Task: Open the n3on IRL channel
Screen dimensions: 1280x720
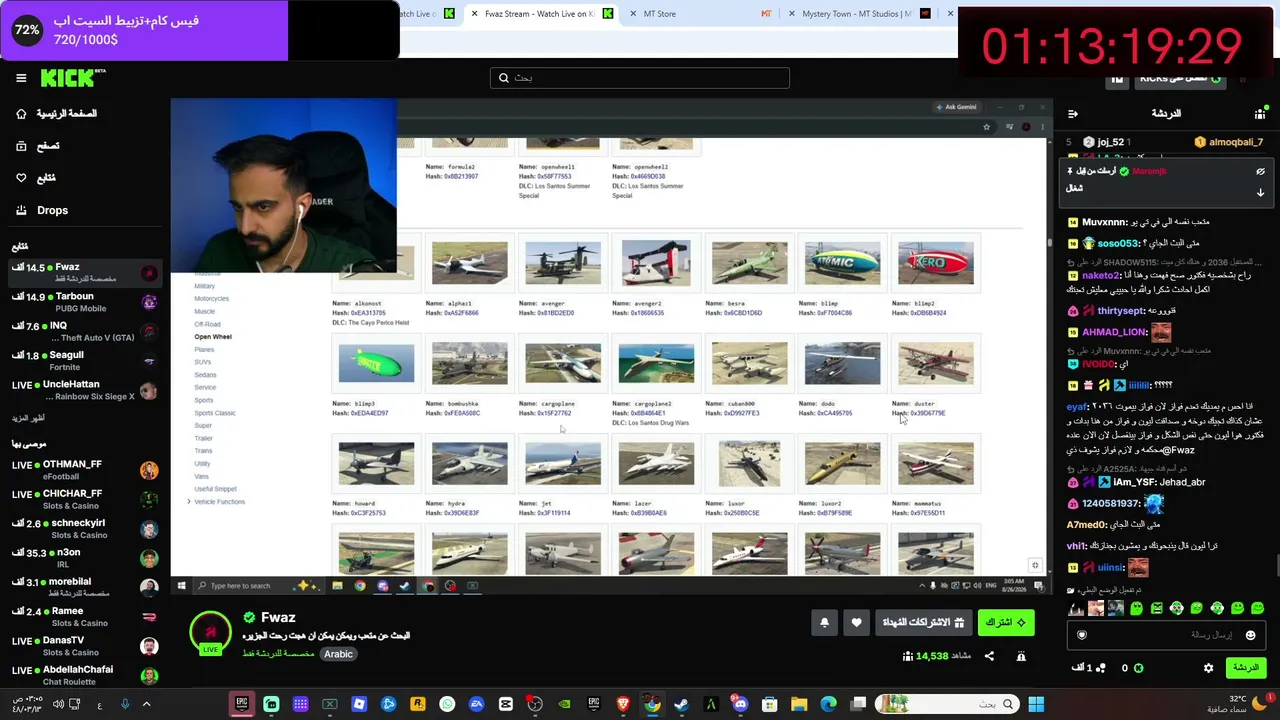Action: (85, 558)
